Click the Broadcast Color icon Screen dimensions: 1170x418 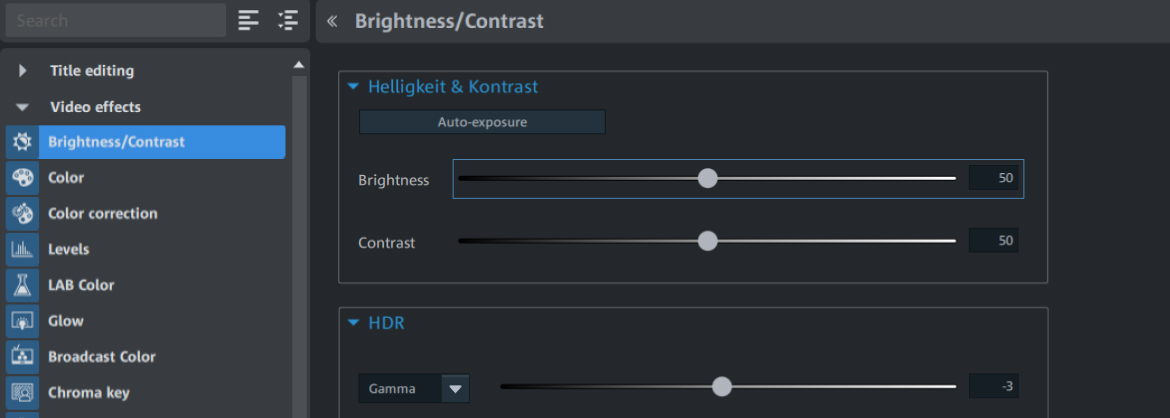tap(22, 357)
